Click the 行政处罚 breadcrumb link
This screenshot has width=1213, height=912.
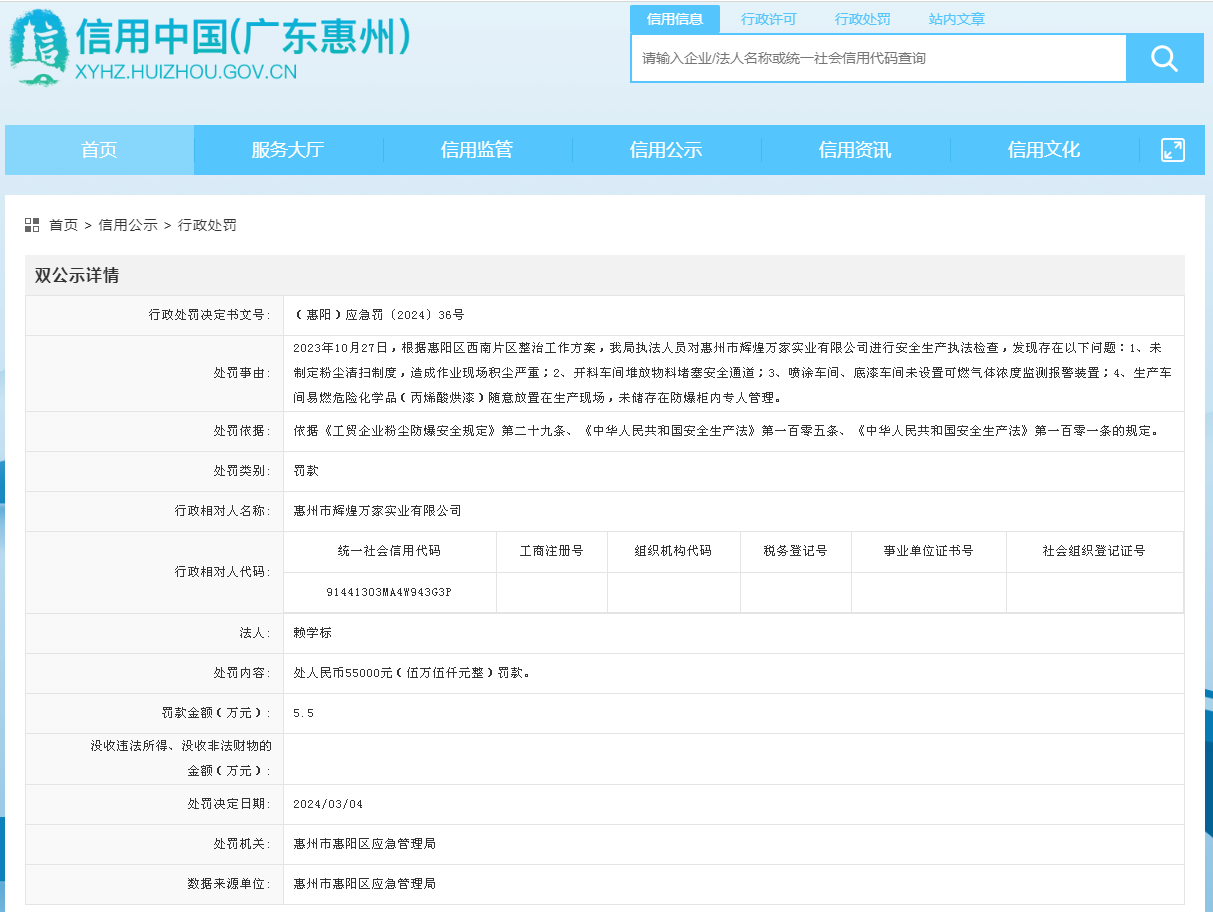tap(207, 225)
